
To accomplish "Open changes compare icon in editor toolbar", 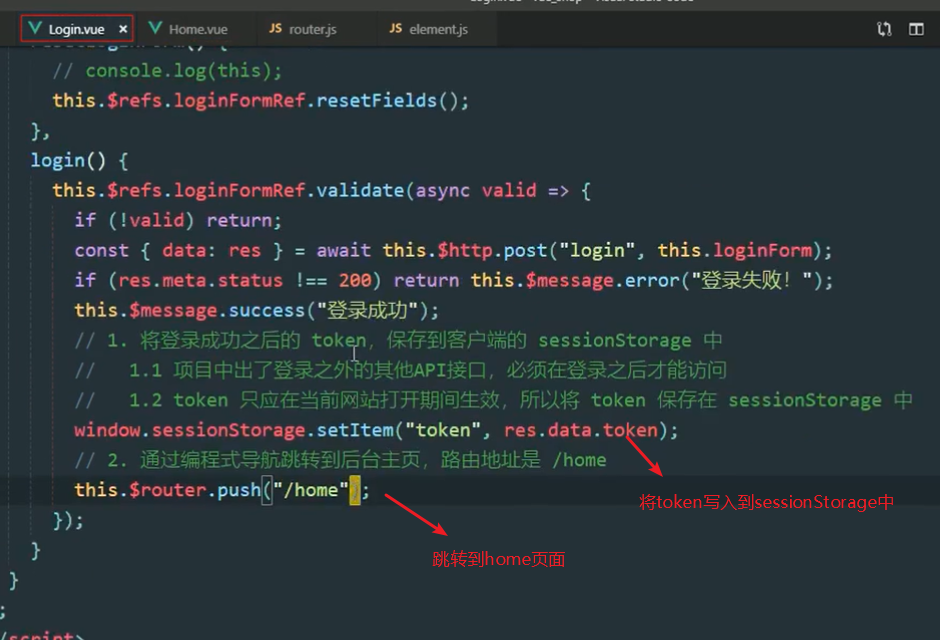I will point(884,29).
